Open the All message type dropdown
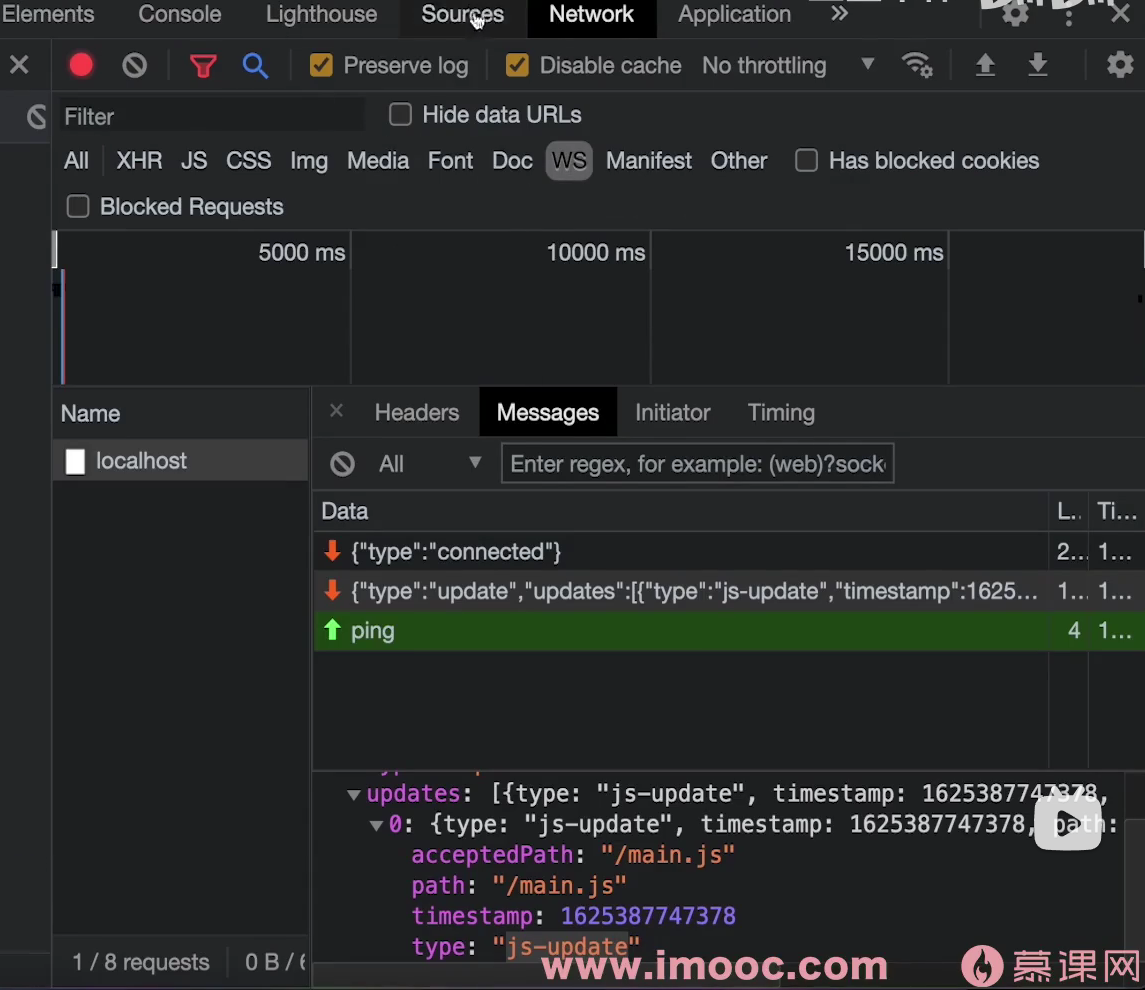 429,464
